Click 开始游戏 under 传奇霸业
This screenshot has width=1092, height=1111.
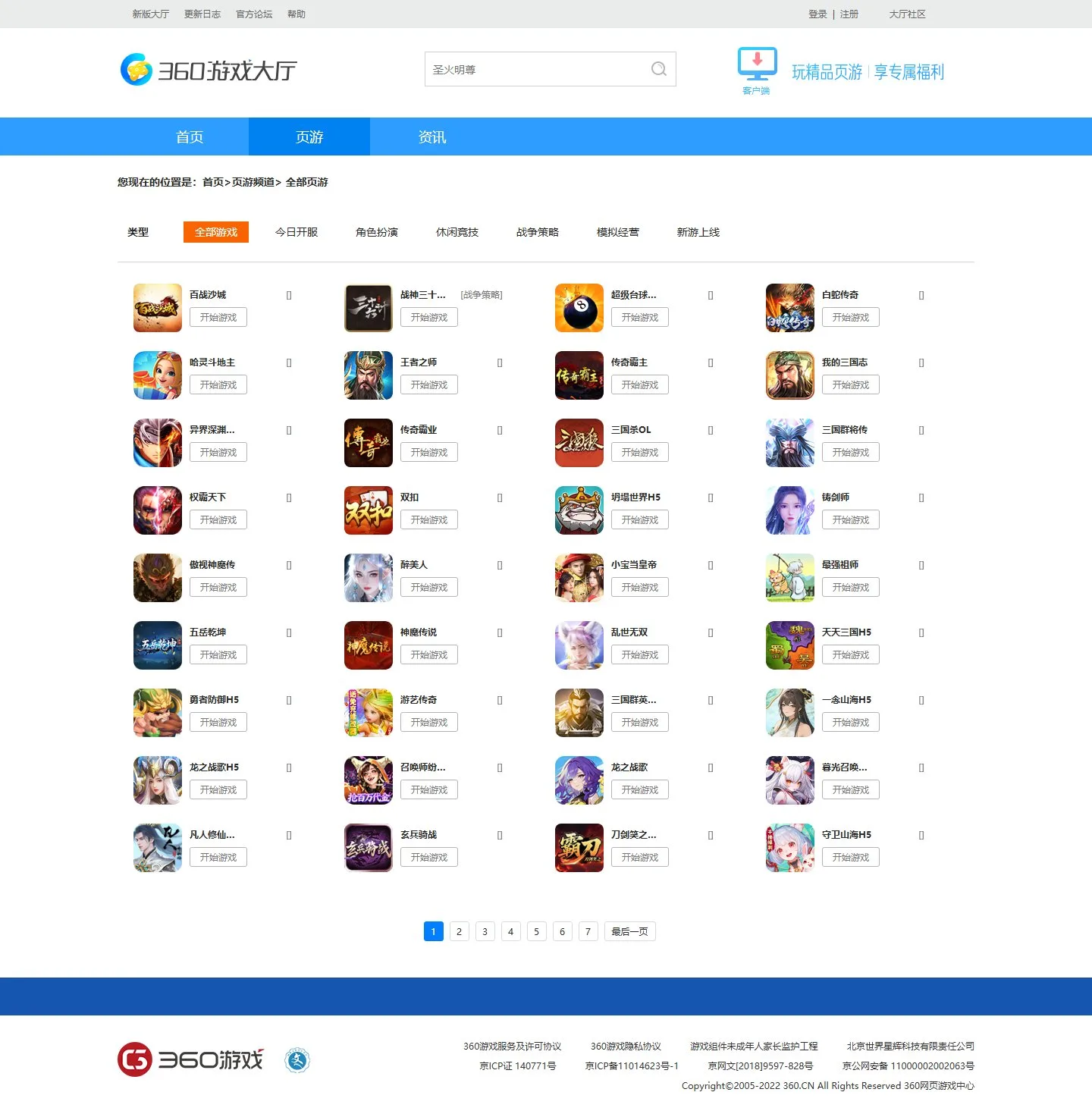[x=429, y=452]
